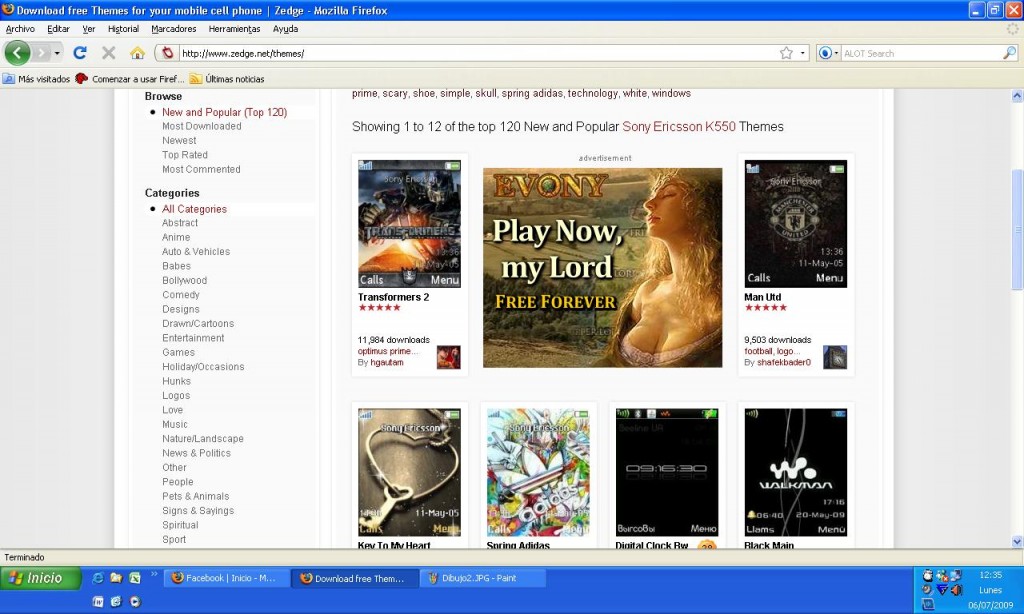1024x614 pixels.
Task: Browse Top Rated themes
Action: (x=185, y=155)
